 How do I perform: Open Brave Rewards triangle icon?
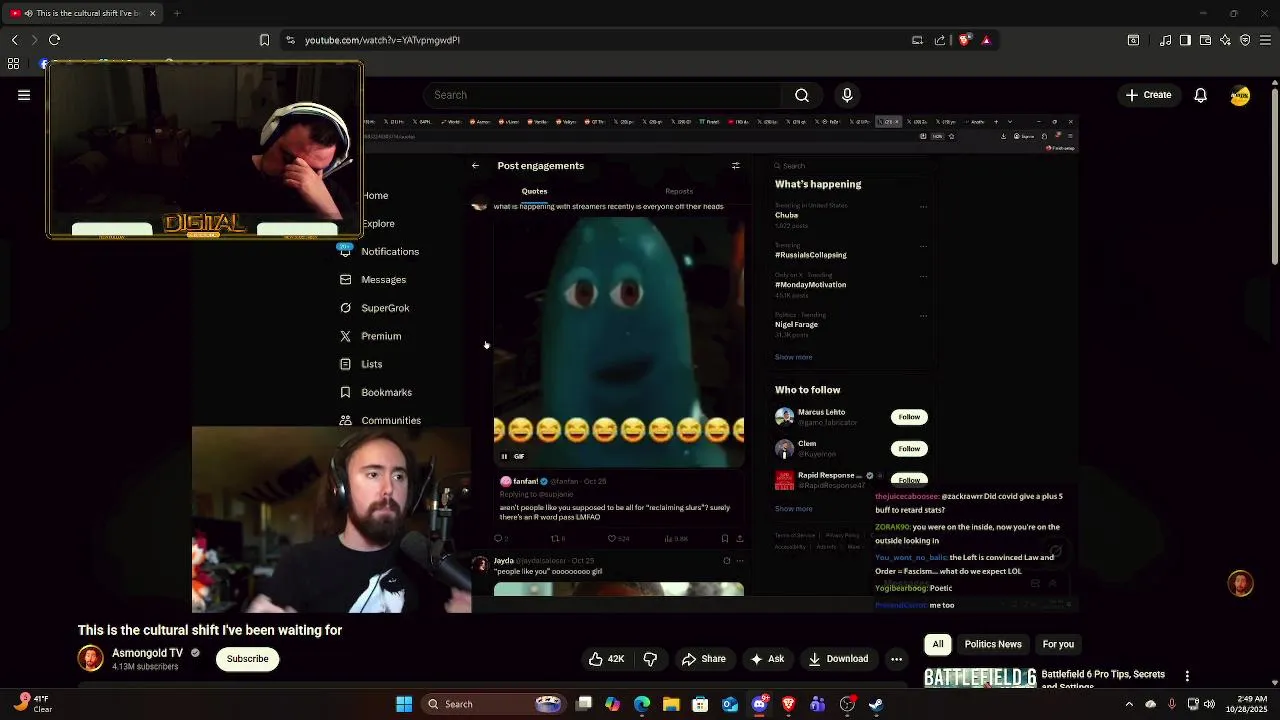tap(986, 40)
